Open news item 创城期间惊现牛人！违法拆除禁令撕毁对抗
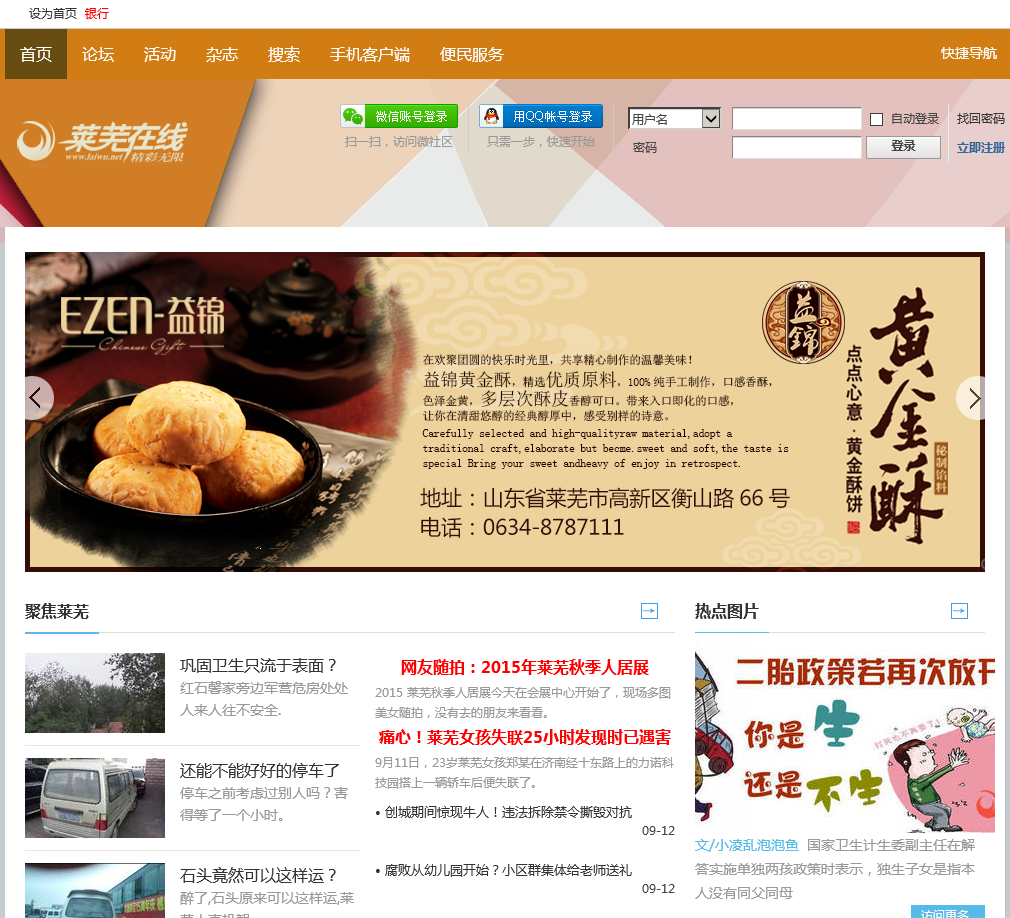Image resolution: width=1010 pixels, height=918 pixels. 508,812
